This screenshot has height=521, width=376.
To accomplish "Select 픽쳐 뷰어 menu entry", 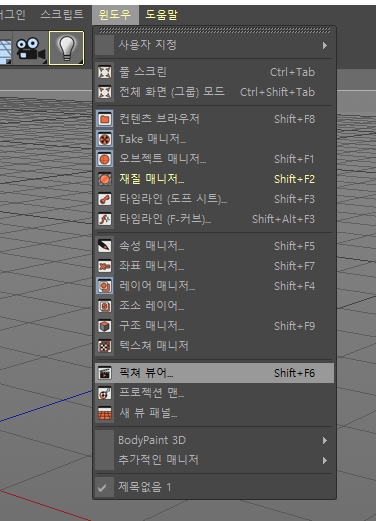I will 215,373.
